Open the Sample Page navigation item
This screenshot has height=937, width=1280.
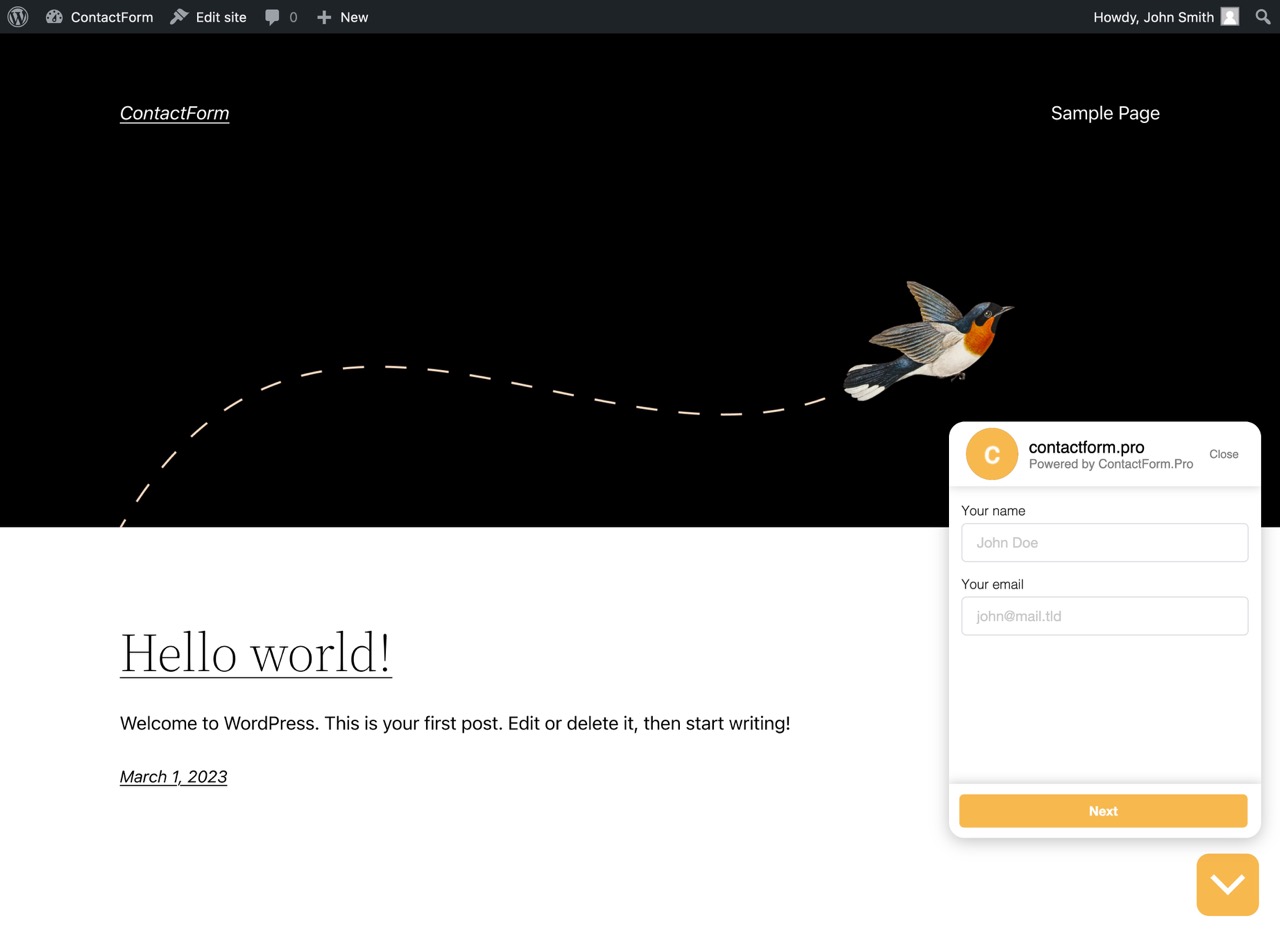[x=1104, y=113]
